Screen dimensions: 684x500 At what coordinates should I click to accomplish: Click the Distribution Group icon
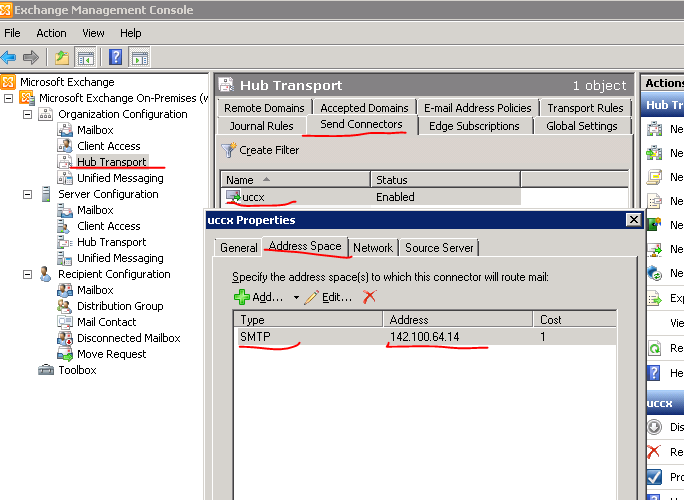tap(65, 306)
